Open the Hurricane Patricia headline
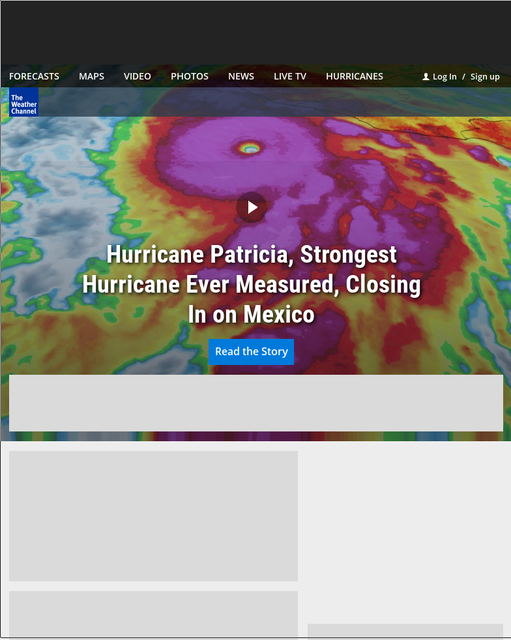 pos(251,284)
